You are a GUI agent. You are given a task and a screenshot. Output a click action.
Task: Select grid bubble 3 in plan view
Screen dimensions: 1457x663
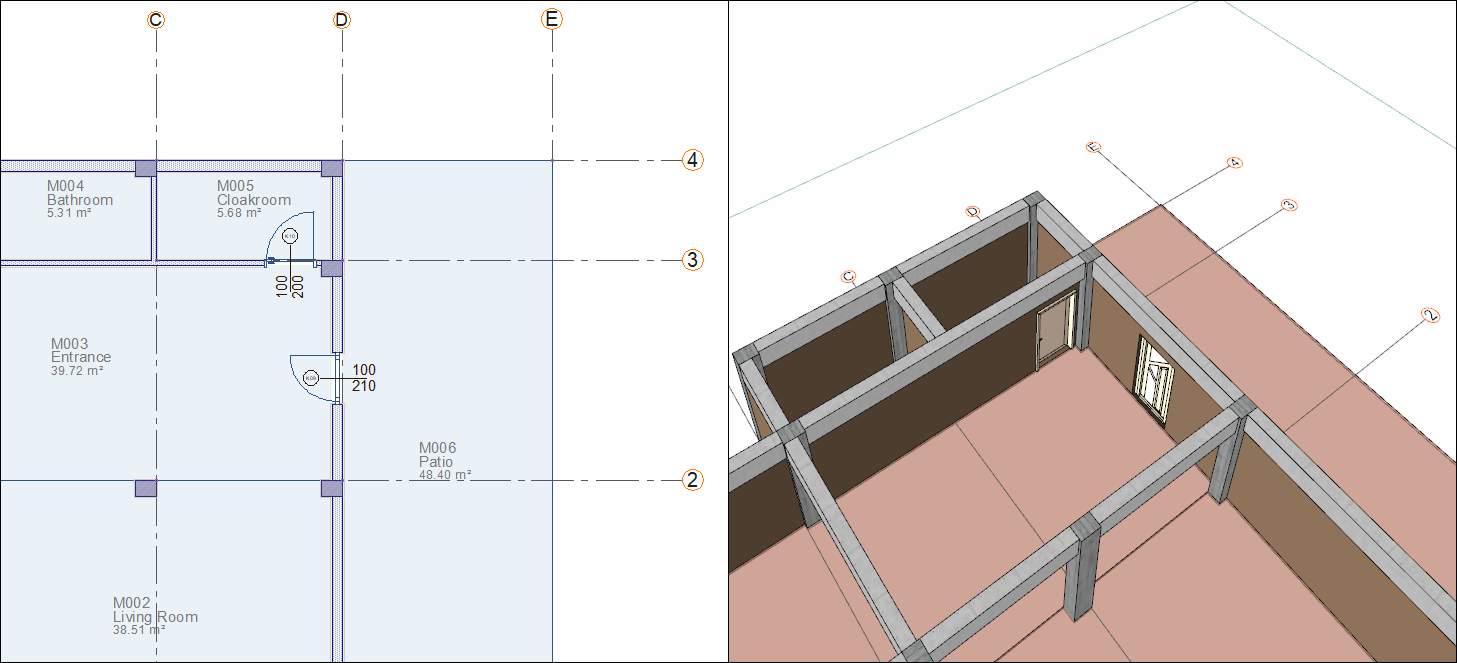692,260
